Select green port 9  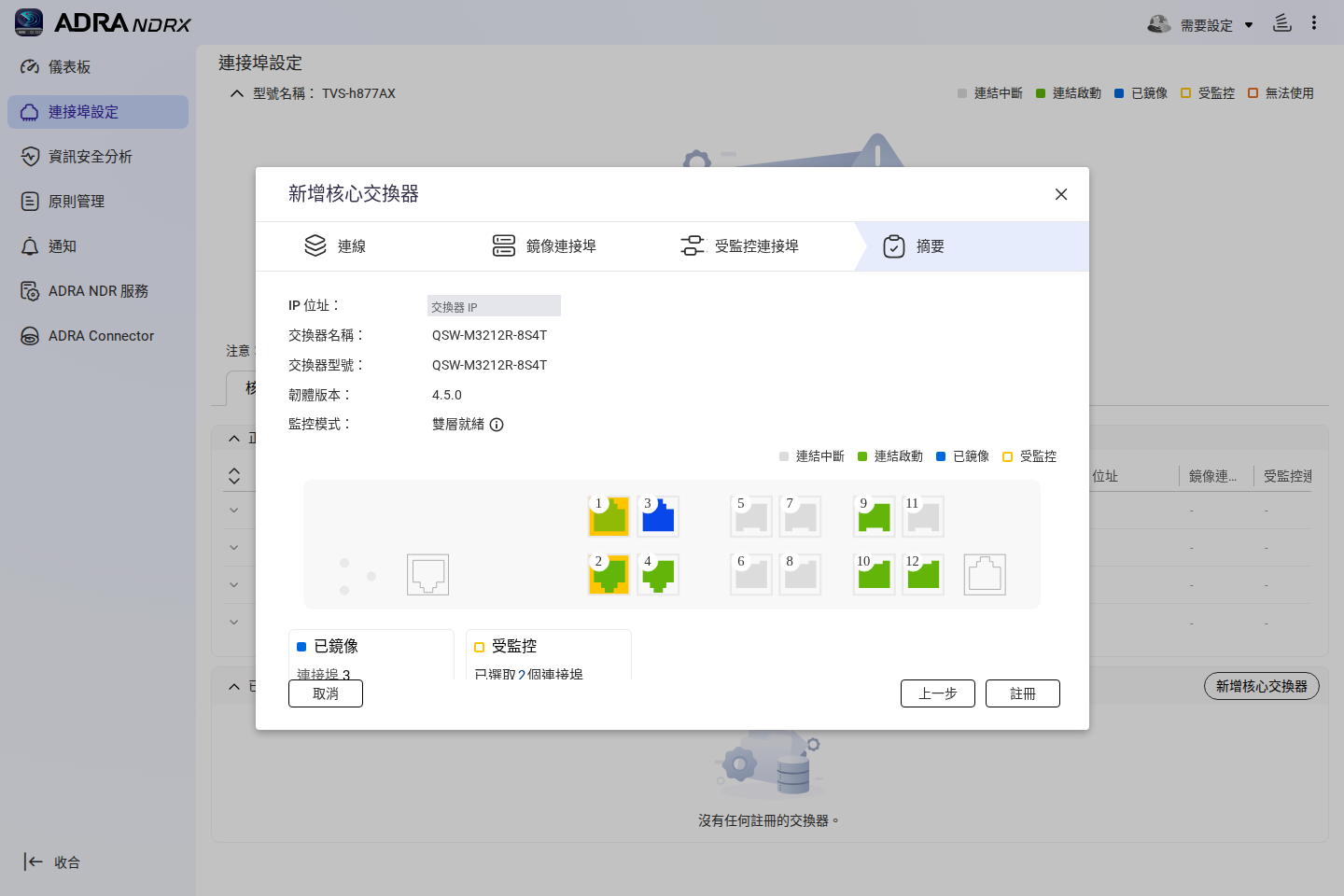click(x=875, y=516)
